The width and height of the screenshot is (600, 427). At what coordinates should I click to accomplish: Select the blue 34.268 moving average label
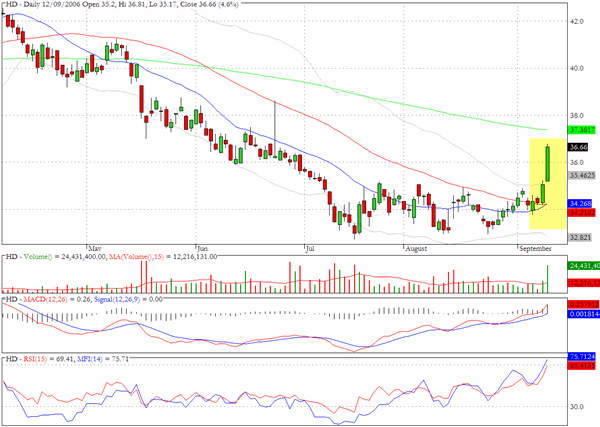pos(580,203)
